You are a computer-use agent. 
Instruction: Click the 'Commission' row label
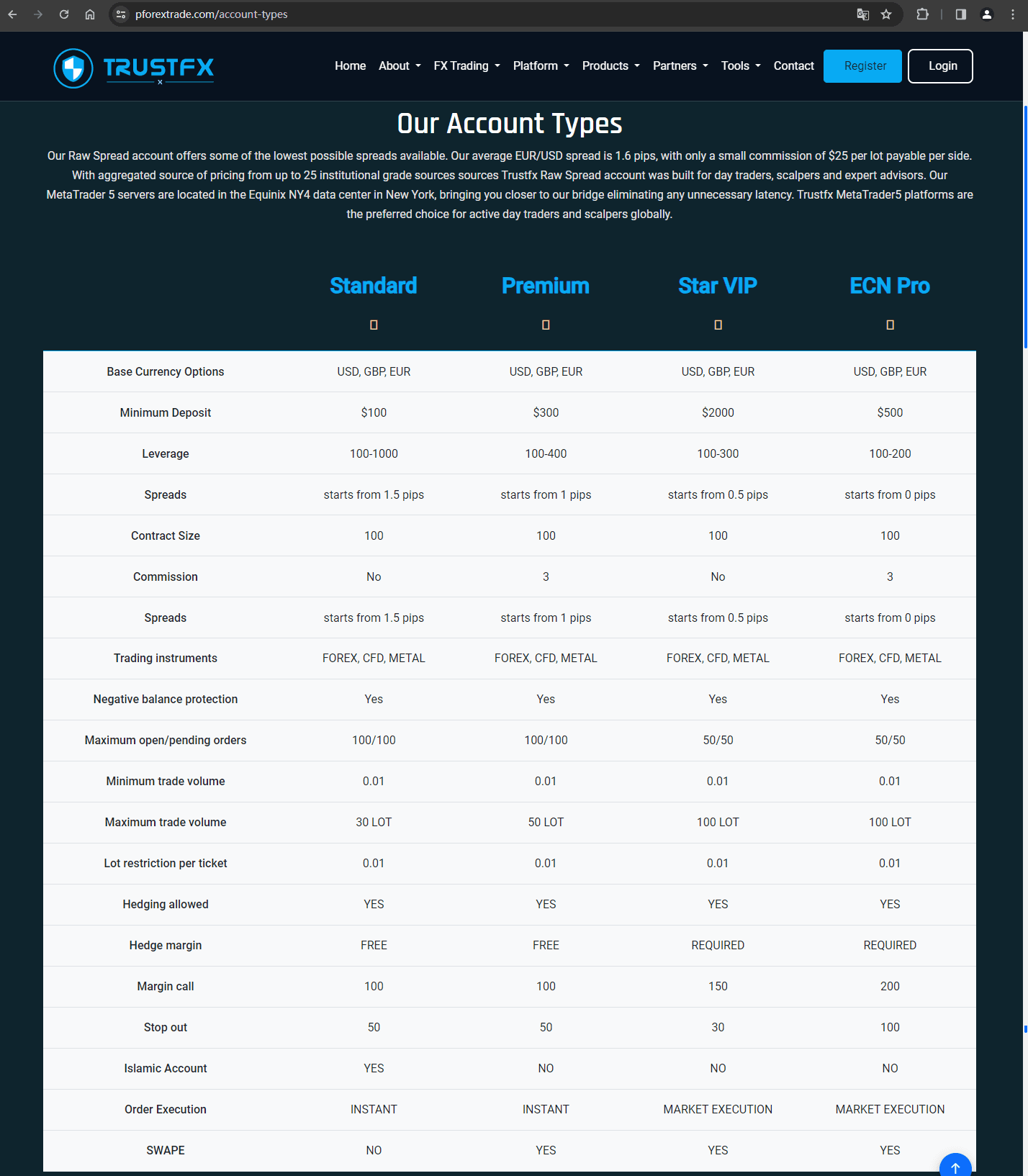[166, 576]
